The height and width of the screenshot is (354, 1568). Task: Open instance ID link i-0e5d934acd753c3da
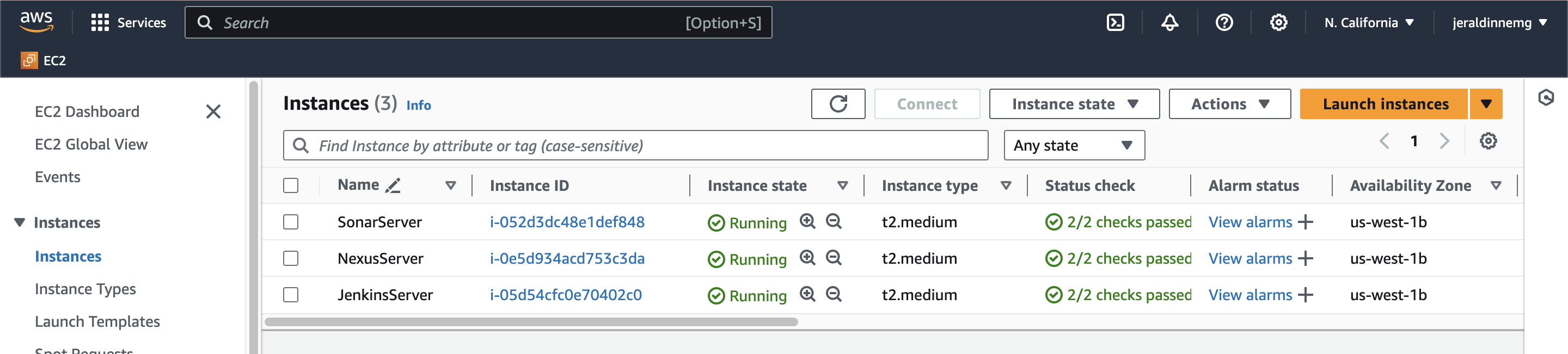click(567, 258)
